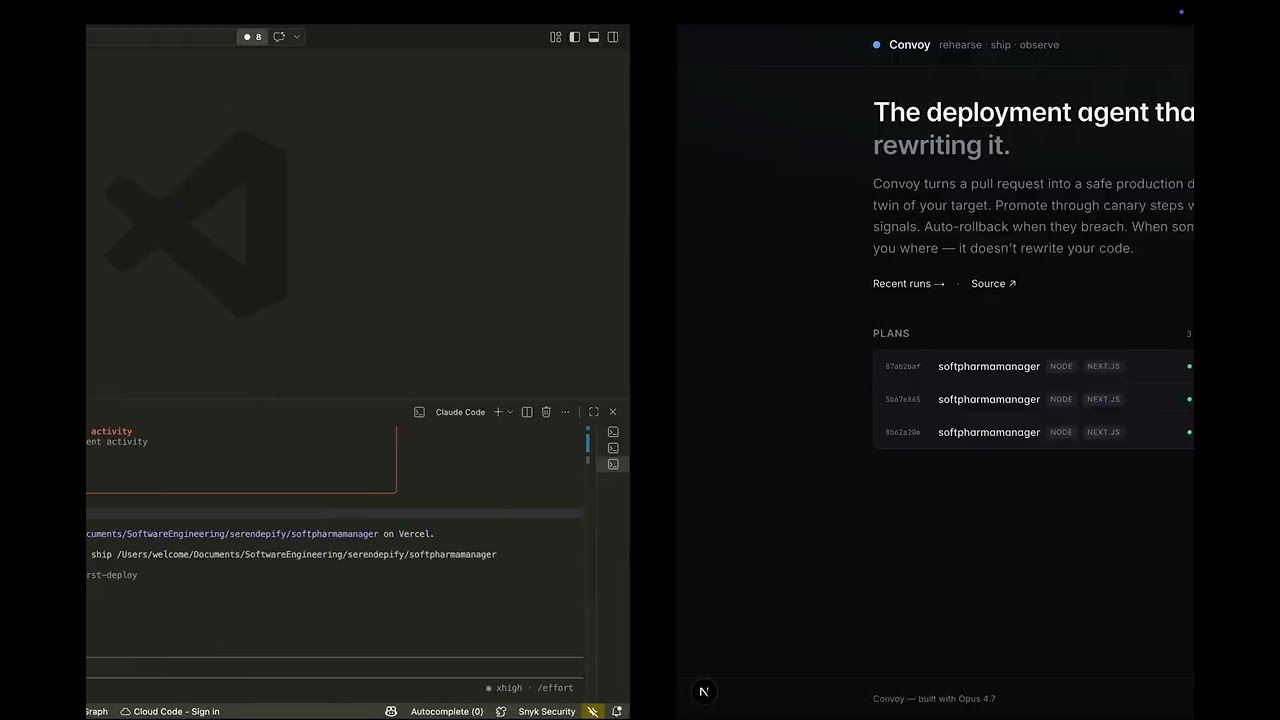Click the indicator showing 8 in the title bar
The height and width of the screenshot is (720, 1280).
point(252,37)
